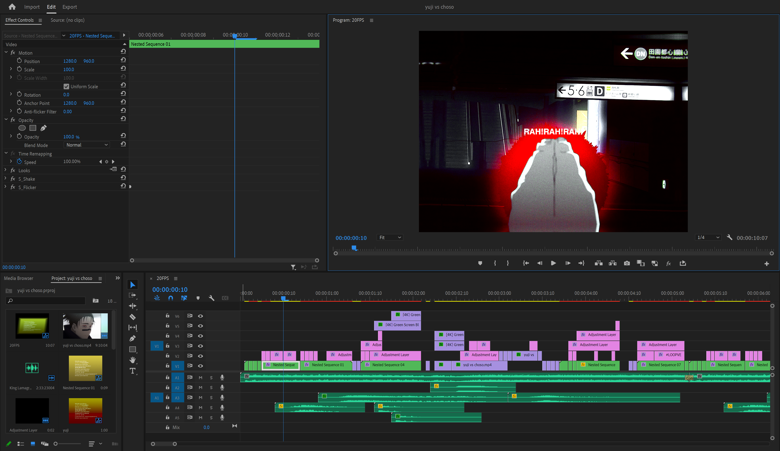Select the Razor tool
Image resolution: width=780 pixels, height=451 pixels.
[x=132, y=317]
